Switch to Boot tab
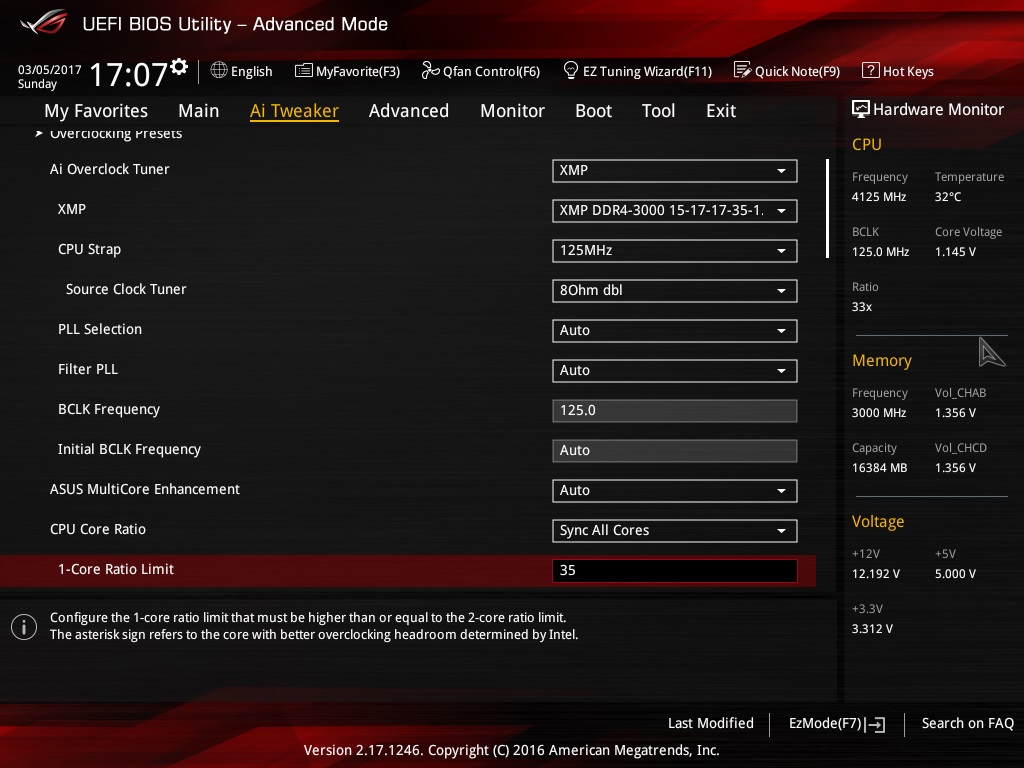This screenshot has width=1024, height=768. [593, 111]
